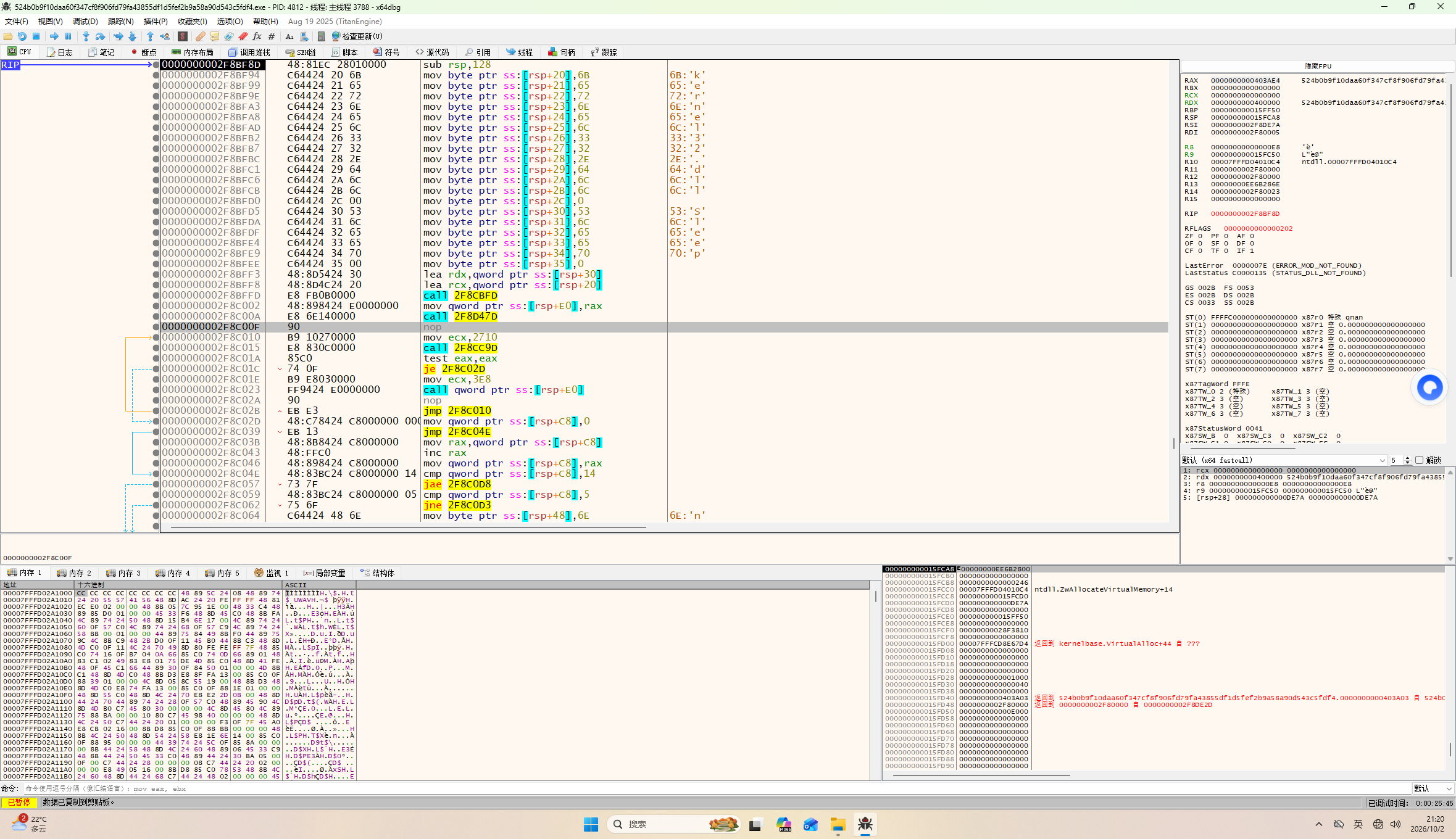Screen dimensions: 1456x839
Task: Click the Restart program icon
Action: pos(22,36)
